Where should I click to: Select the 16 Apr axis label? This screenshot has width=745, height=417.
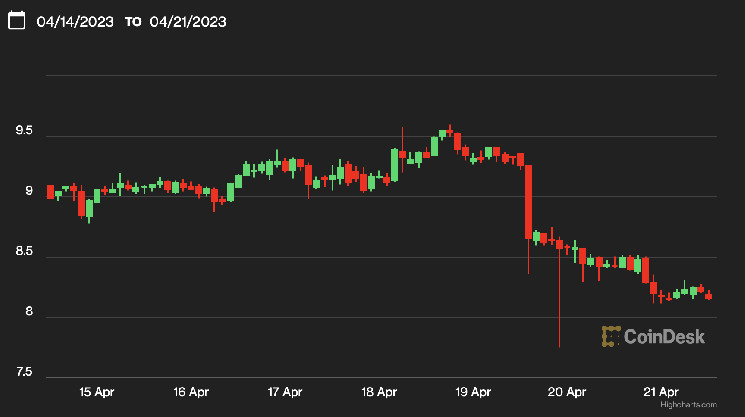pos(190,391)
